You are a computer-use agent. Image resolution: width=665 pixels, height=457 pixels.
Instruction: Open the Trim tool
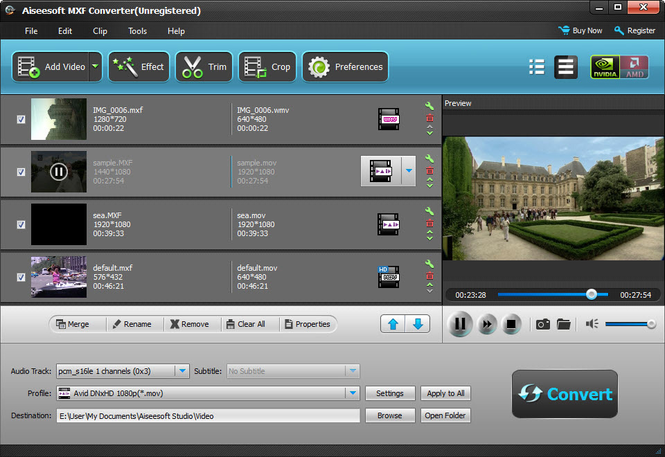[204, 67]
